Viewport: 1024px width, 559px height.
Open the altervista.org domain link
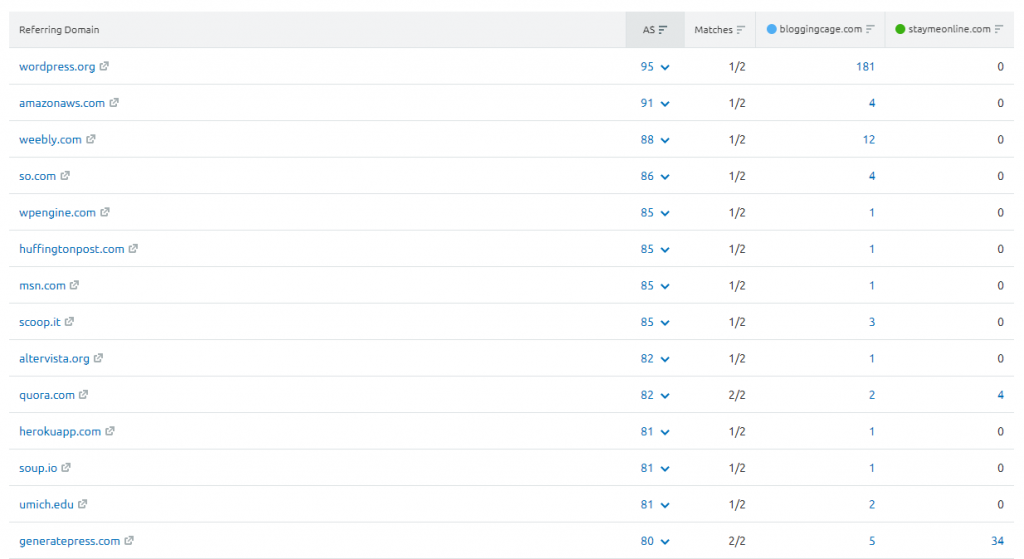(x=54, y=359)
